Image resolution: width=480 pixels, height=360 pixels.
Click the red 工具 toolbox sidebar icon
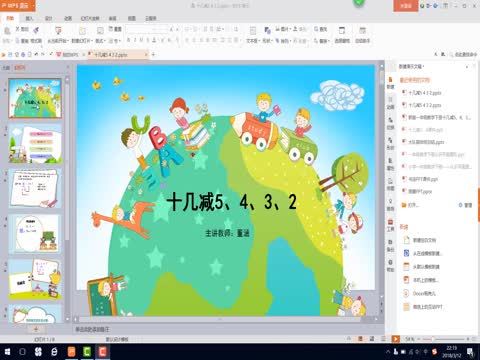(x=390, y=225)
